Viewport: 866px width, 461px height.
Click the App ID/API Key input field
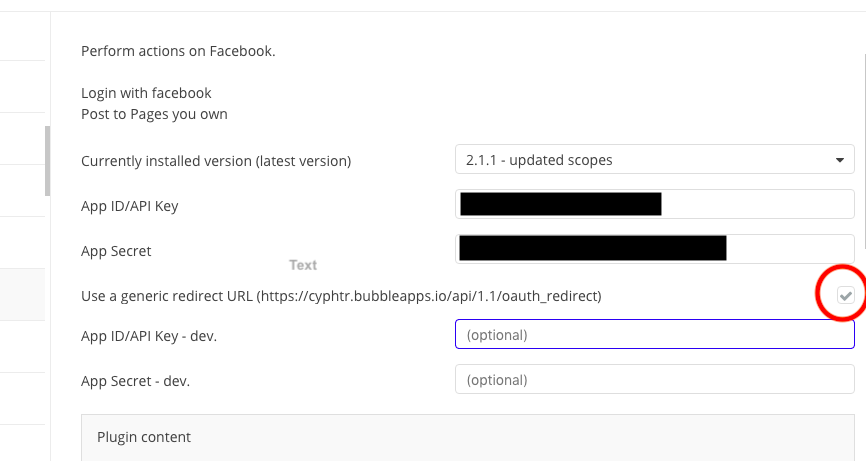(x=654, y=205)
